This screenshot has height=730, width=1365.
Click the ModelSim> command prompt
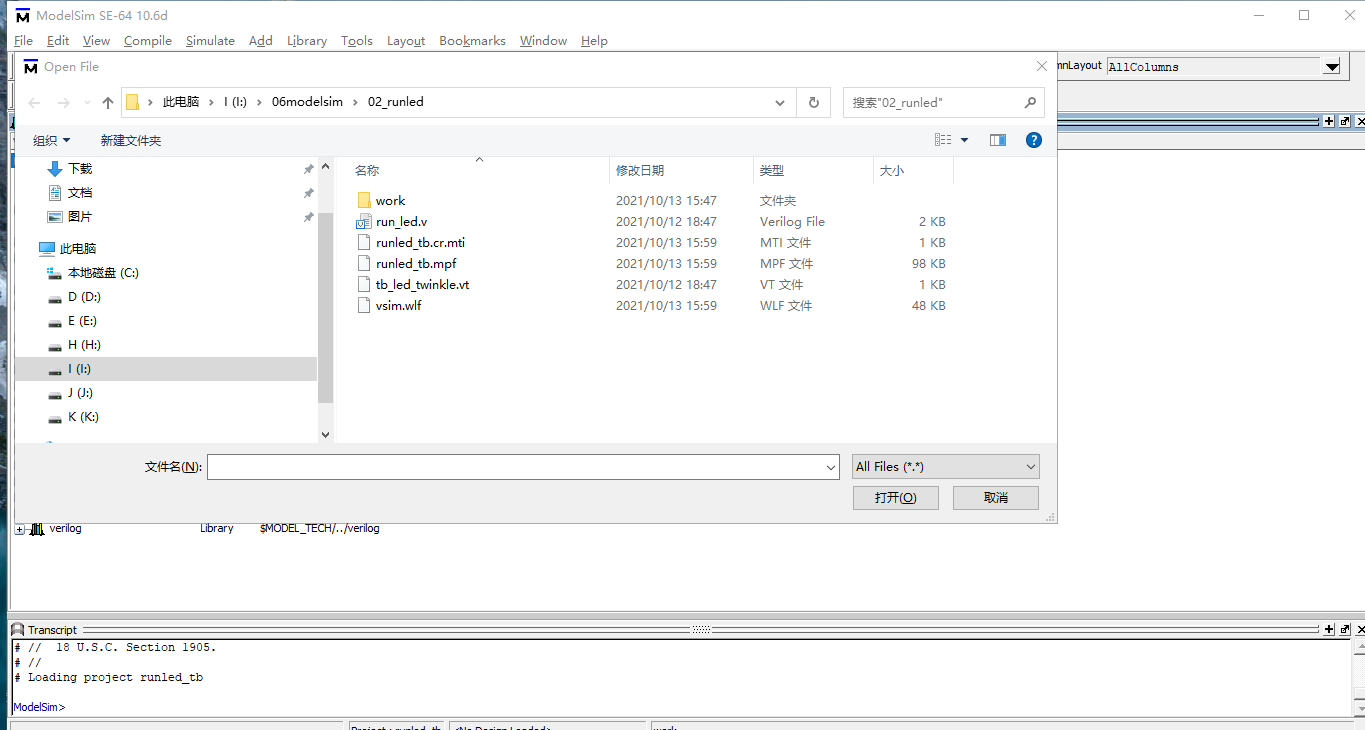pyautogui.click(x=39, y=707)
